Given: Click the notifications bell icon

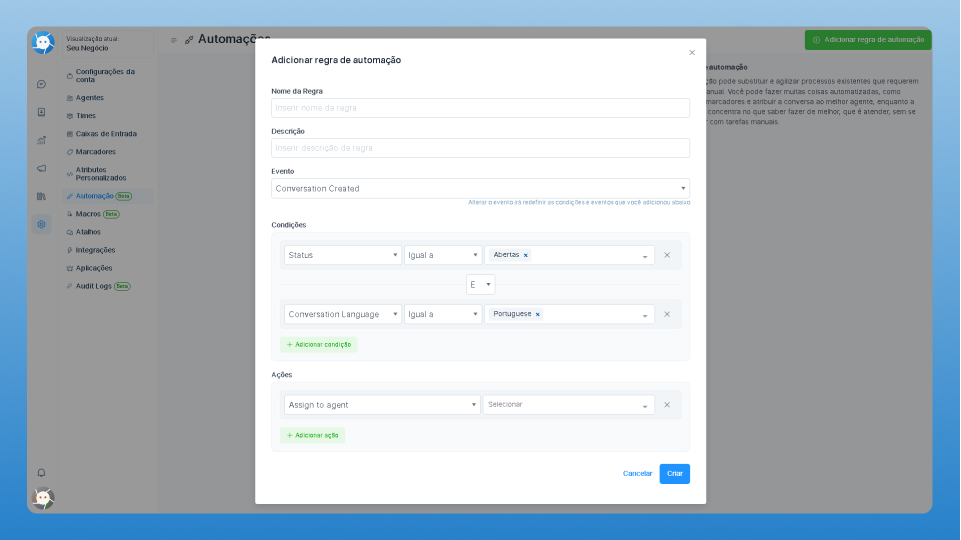Looking at the screenshot, I should click(x=41, y=472).
